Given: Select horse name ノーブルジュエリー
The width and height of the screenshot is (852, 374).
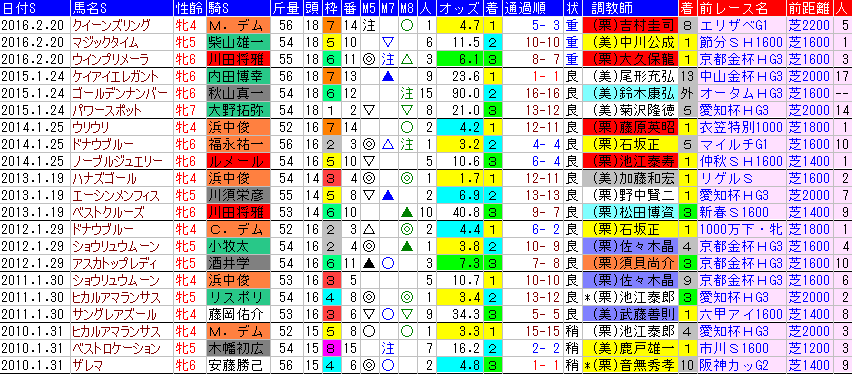Looking at the screenshot, I should point(117,161).
